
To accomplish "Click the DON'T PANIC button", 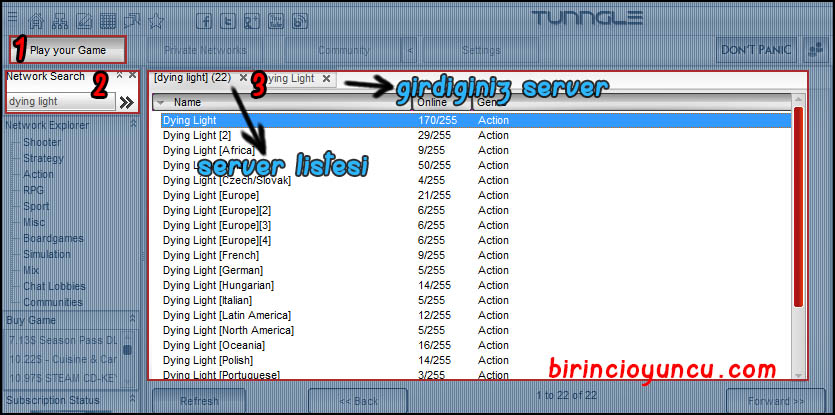I will [x=756, y=50].
